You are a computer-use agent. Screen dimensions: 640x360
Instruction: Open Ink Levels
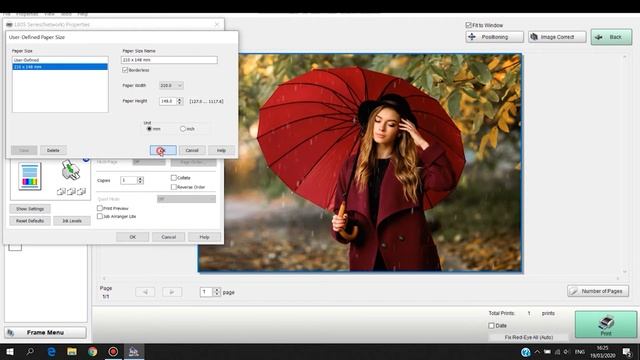[72, 221]
